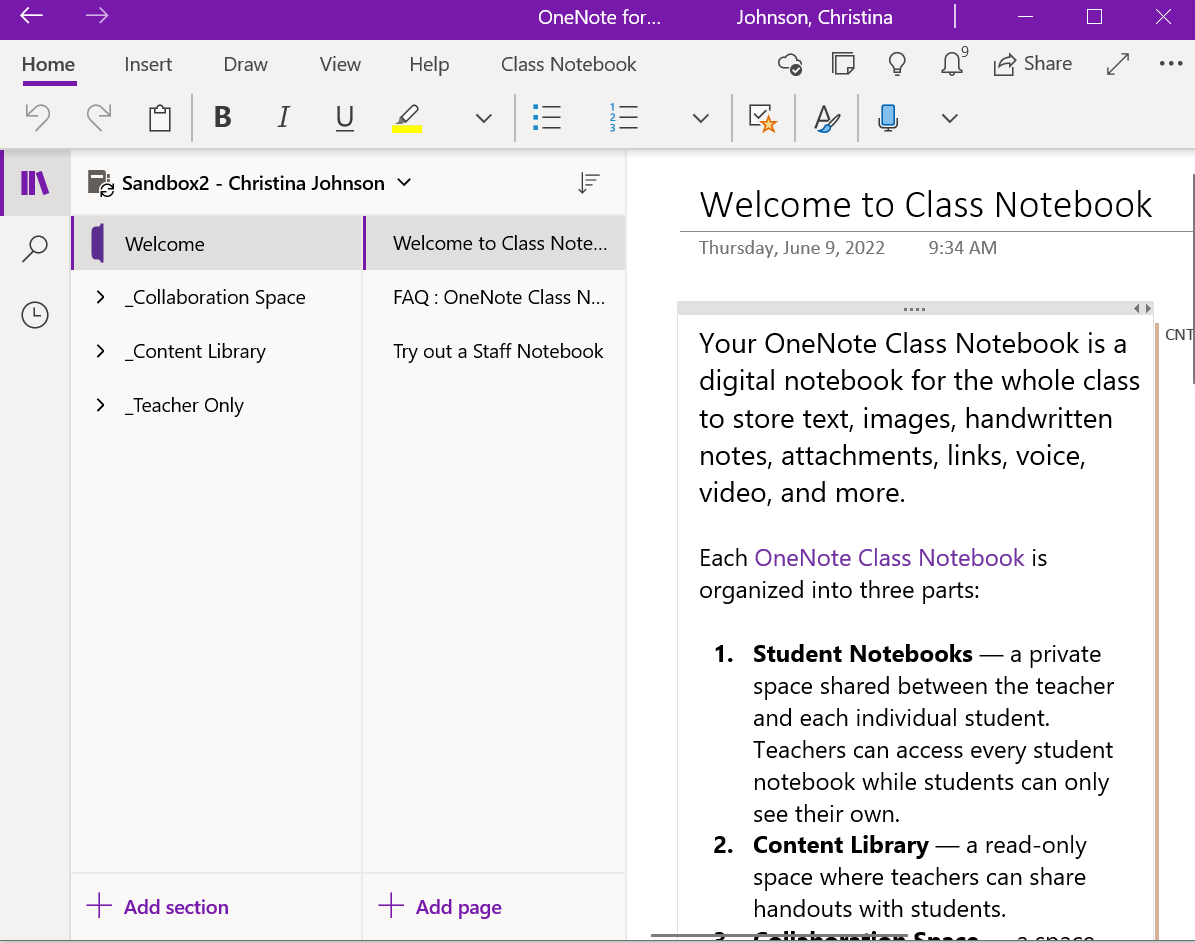
Task: Open the notifications bell
Action: click(x=952, y=65)
